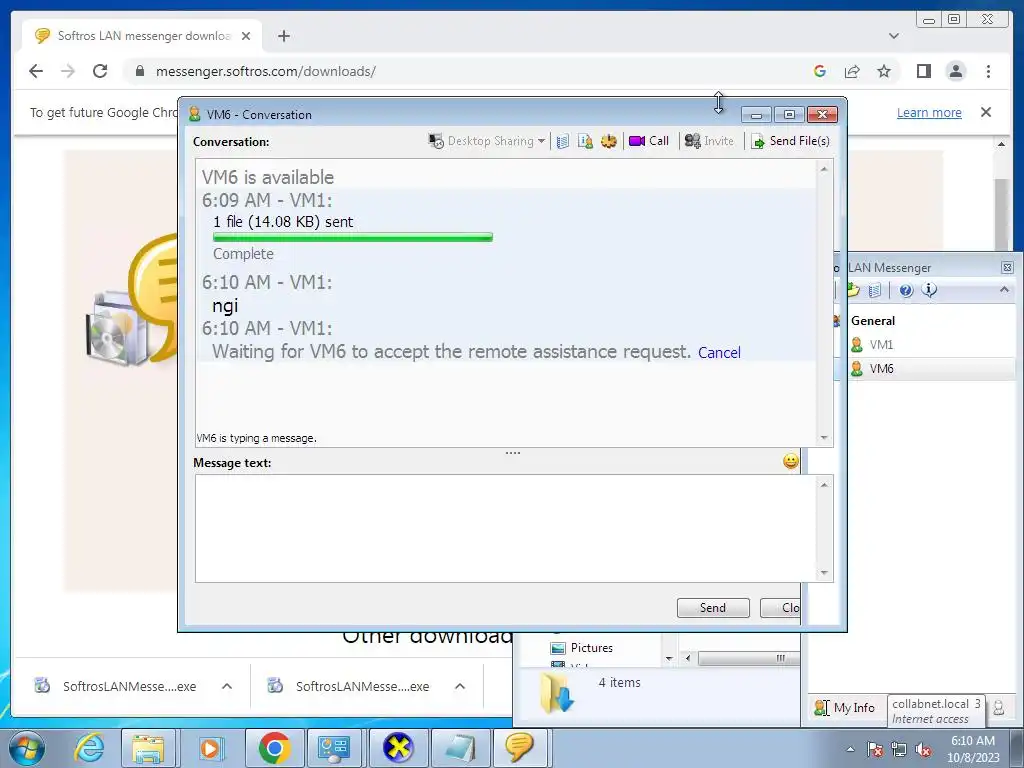Bookmark this page with star icon
This screenshot has height=768, width=1024.
[884, 71]
